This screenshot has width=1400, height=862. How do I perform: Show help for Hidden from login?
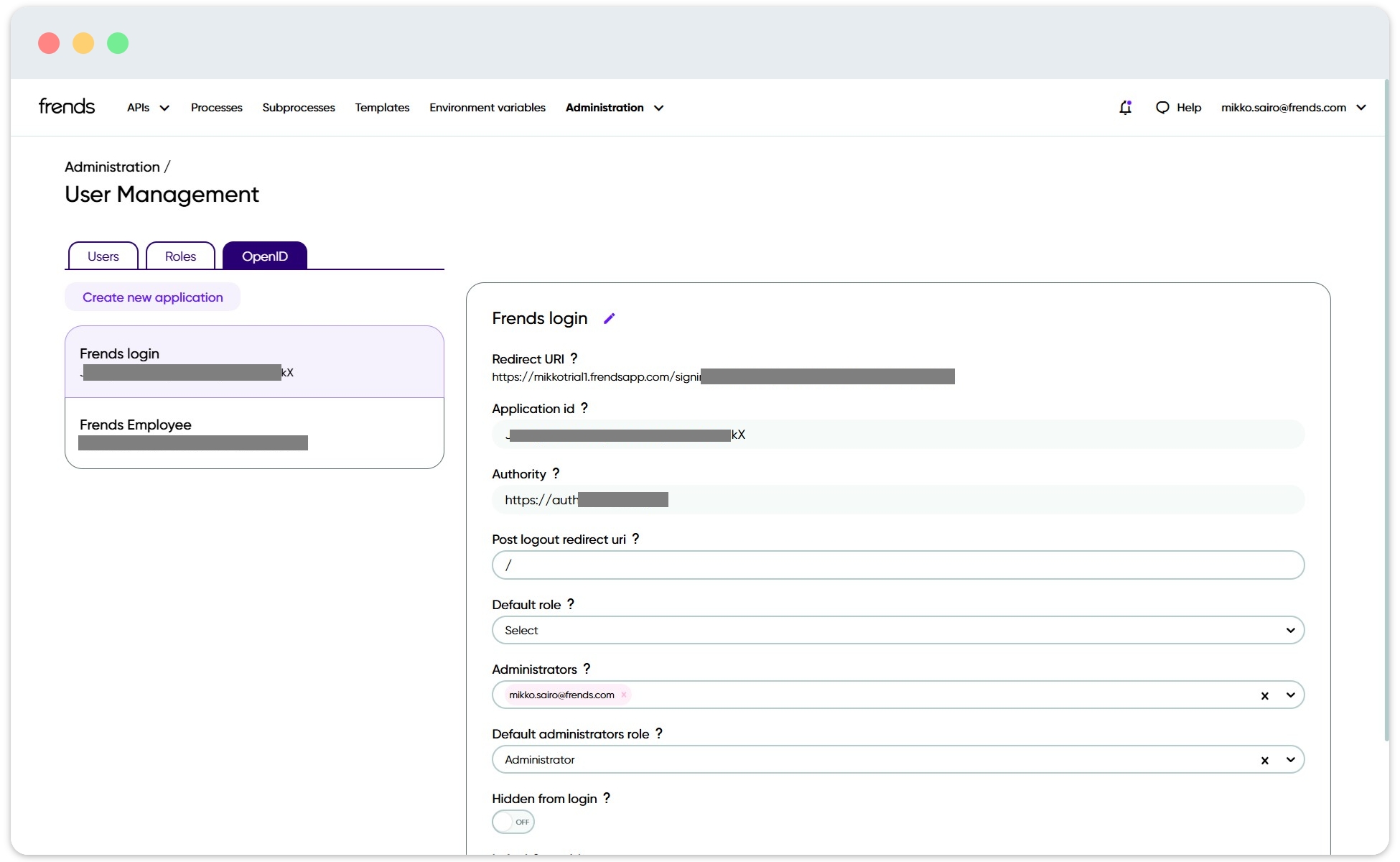tap(607, 797)
